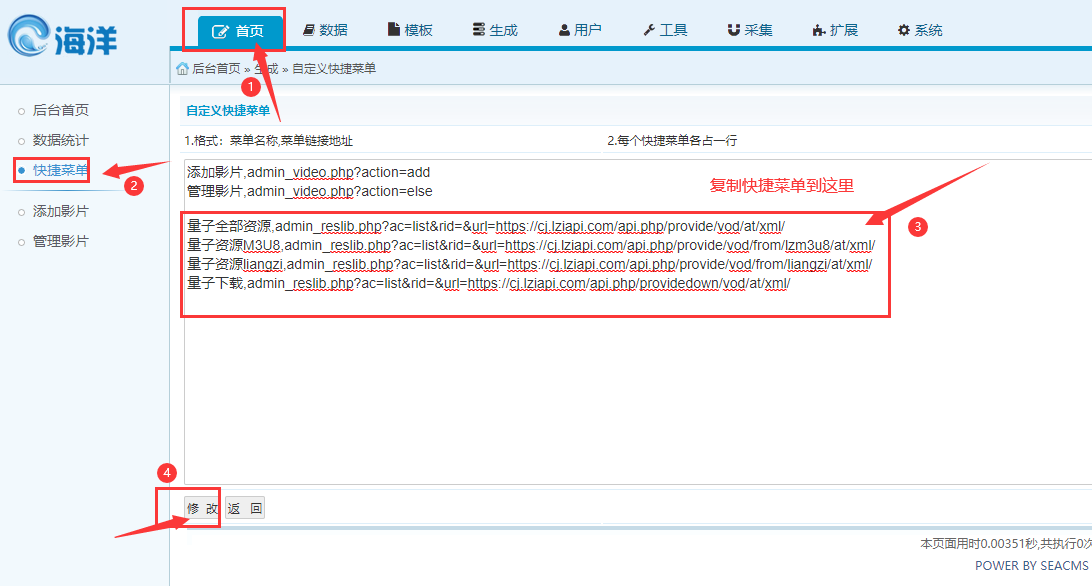Go to the 生成 tab
Screen dimensions: 1092x586
(x=496, y=30)
